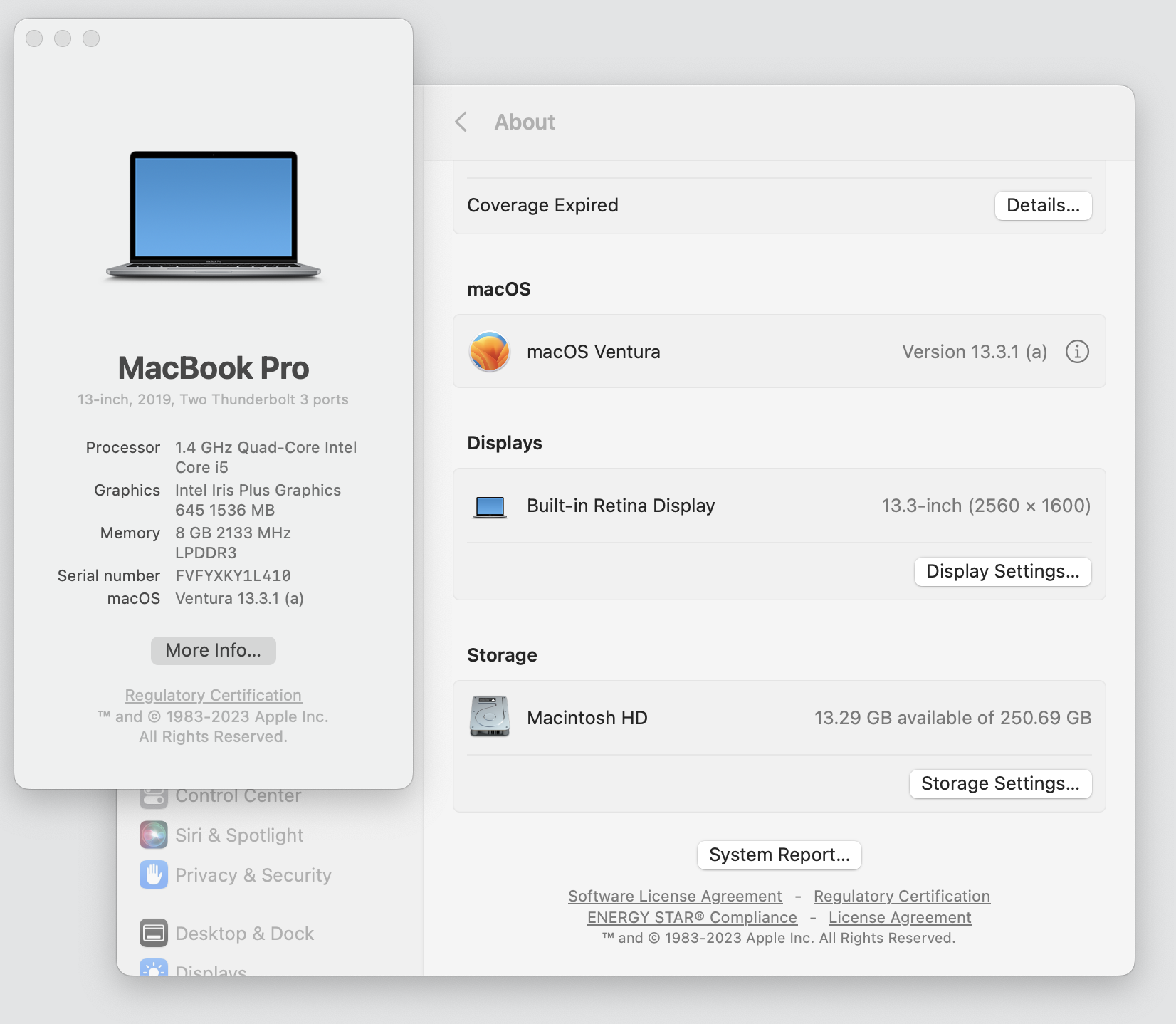Open coverage Details button
1176x1024 pixels.
coord(1043,206)
